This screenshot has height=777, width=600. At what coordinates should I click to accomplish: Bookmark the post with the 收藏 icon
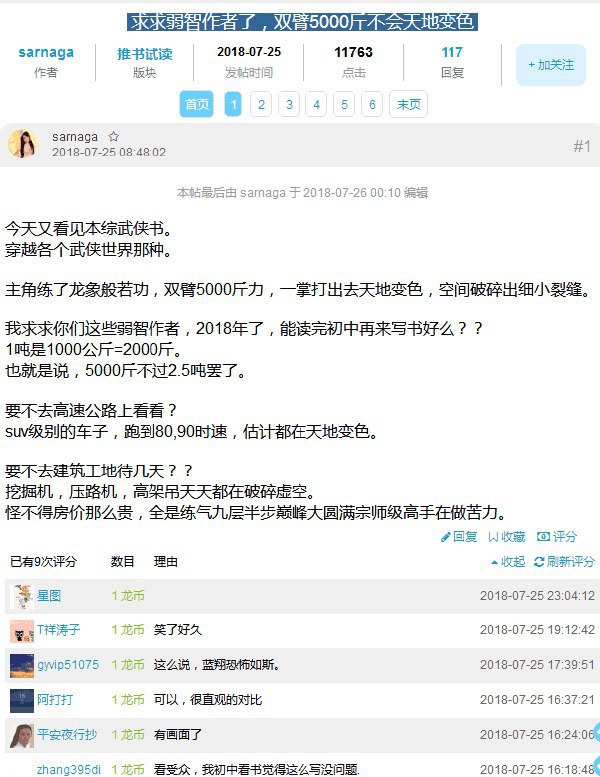coord(493,537)
